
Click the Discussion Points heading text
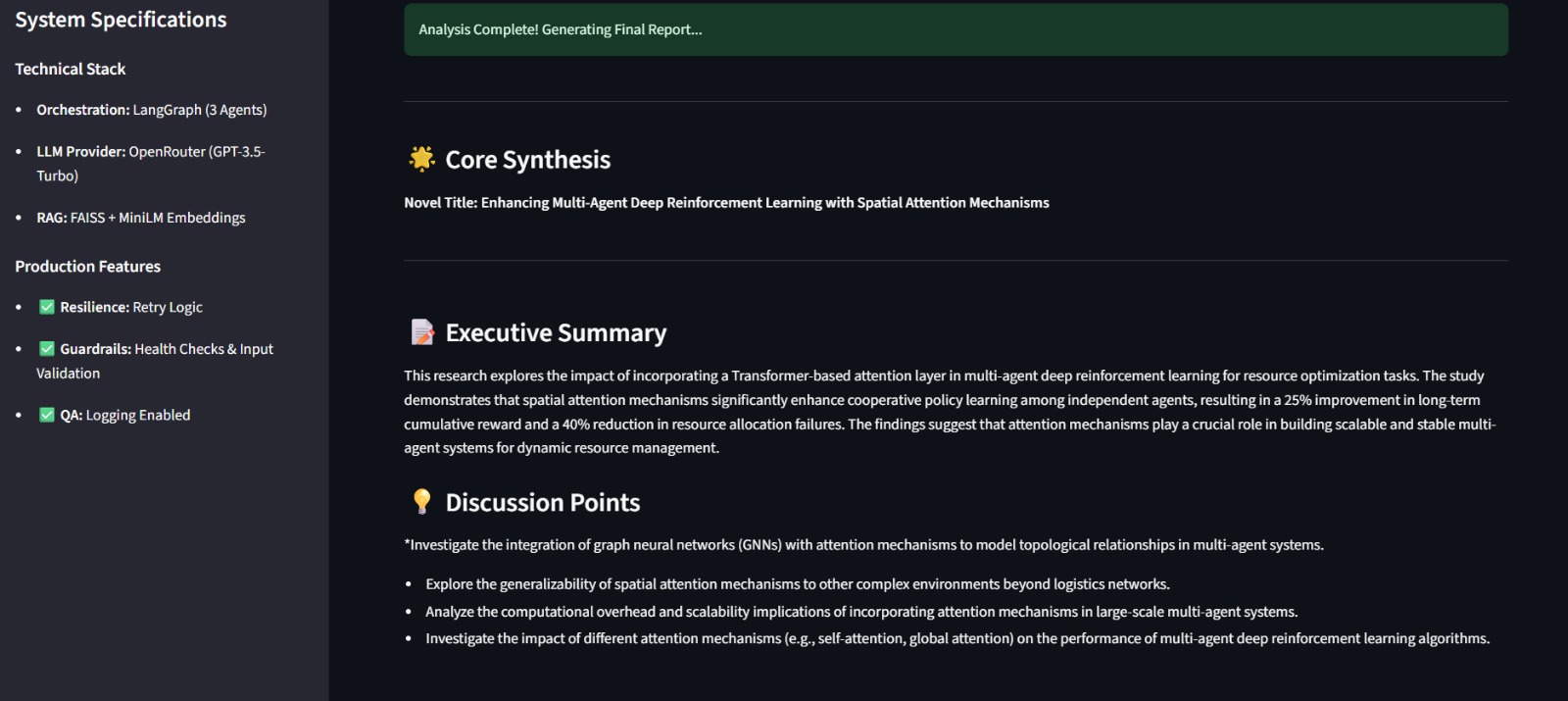click(542, 503)
